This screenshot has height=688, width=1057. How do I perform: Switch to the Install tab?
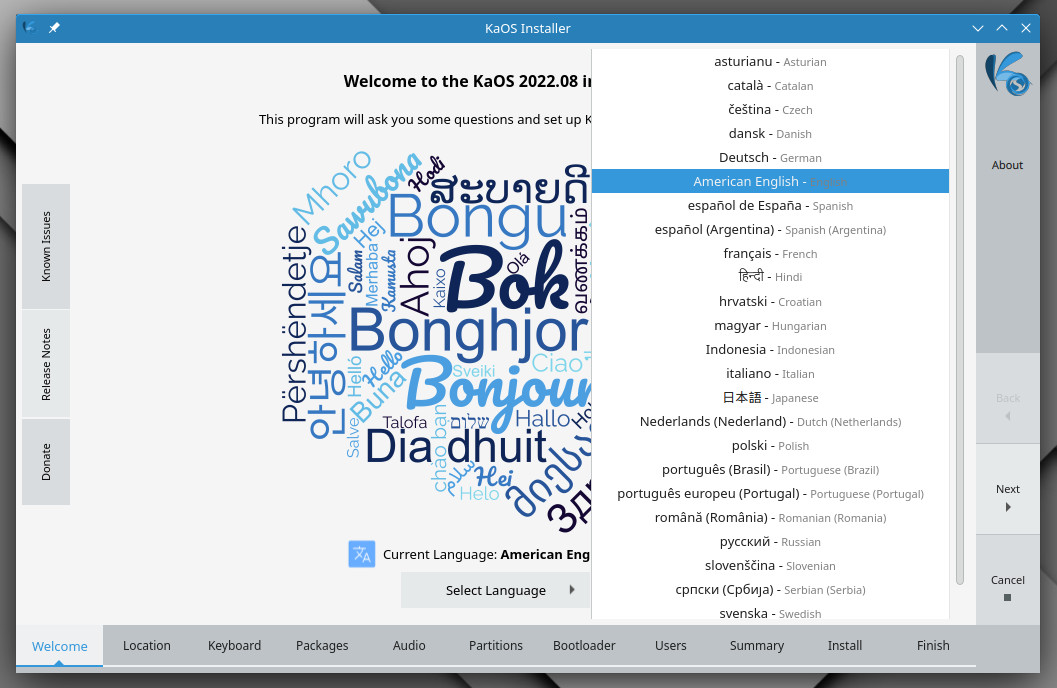(845, 646)
